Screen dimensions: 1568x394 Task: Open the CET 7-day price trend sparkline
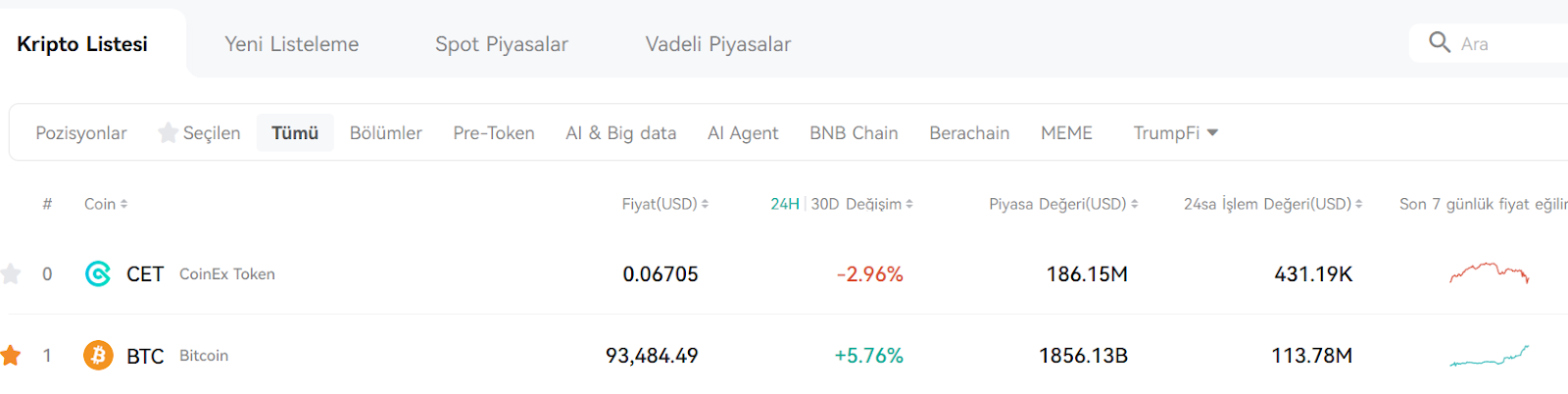[x=1490, y=272]
